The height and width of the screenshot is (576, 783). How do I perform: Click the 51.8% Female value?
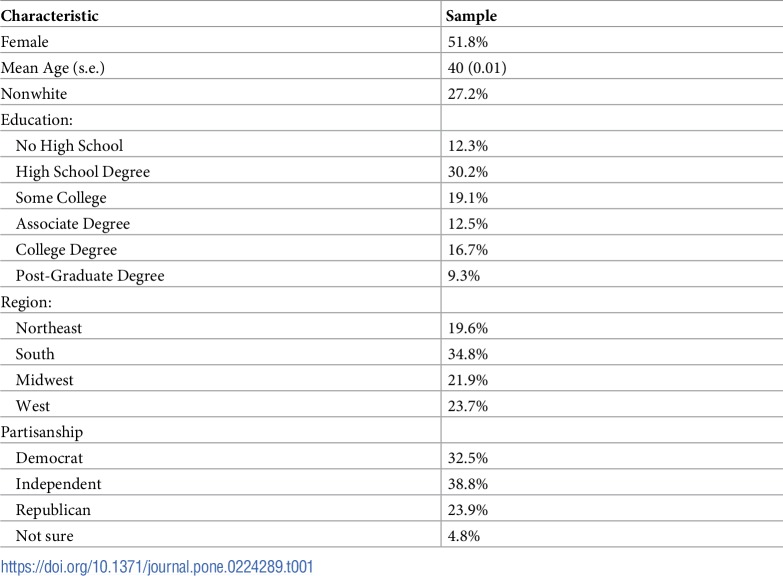(x=467, y=41)
